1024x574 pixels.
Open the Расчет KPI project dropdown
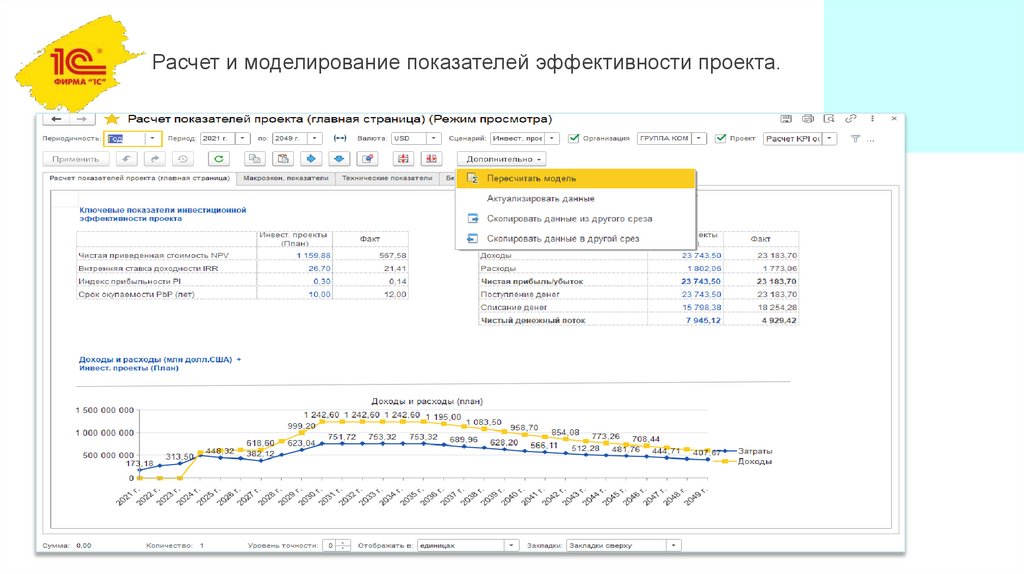click(x=829, y=138)
